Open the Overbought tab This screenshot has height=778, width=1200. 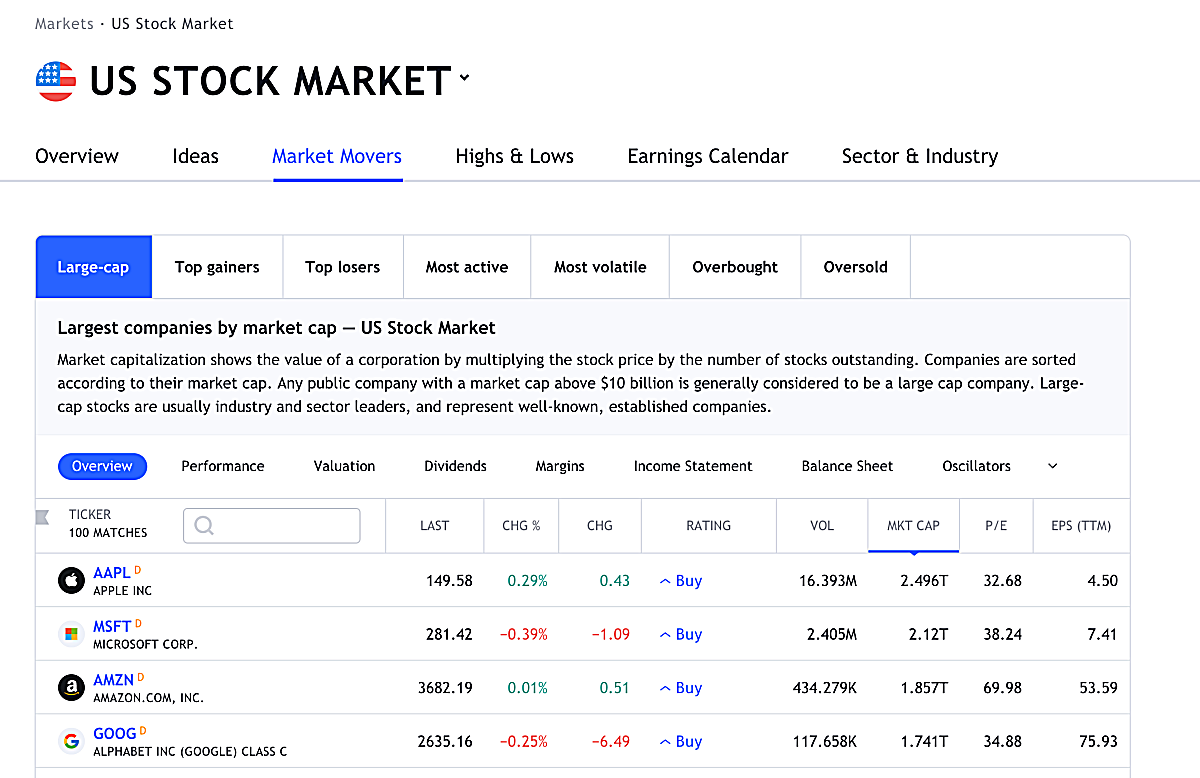(x=735, y=267)
